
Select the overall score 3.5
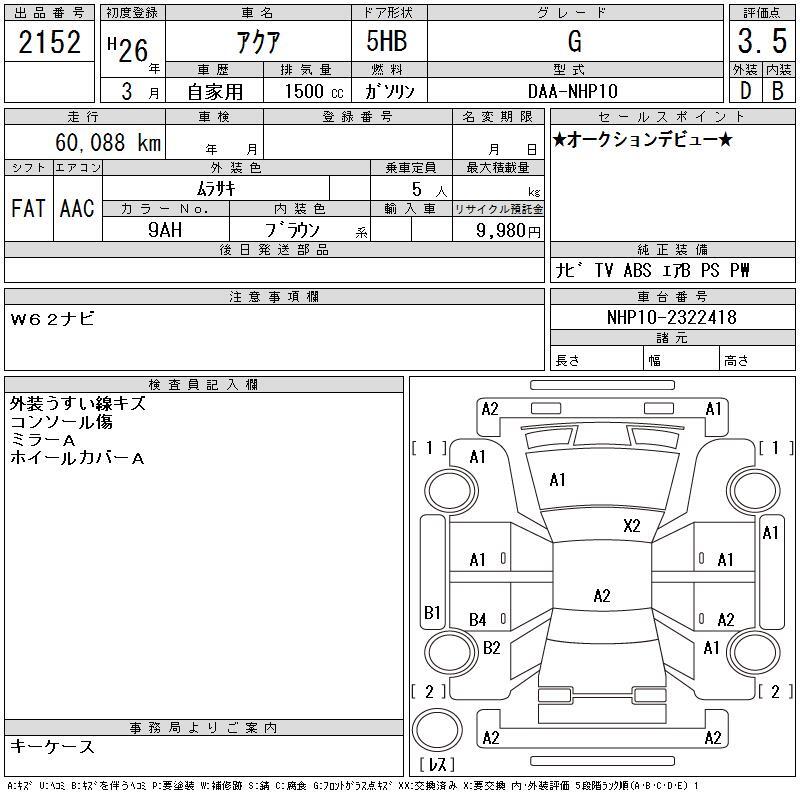coord(762,41)
